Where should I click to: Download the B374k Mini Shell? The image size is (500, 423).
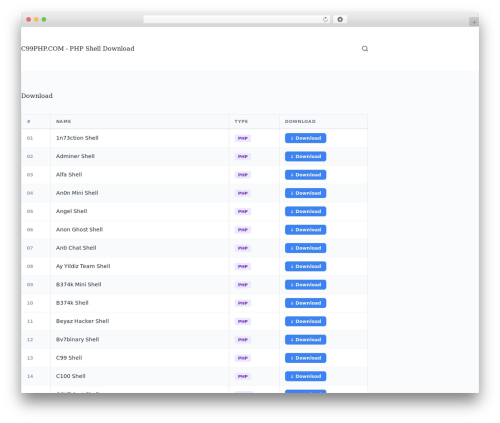305,285
